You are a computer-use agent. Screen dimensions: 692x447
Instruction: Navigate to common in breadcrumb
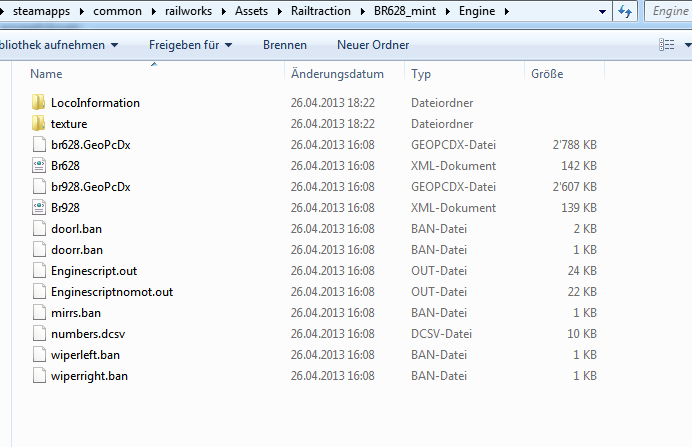tap(117, 11)
